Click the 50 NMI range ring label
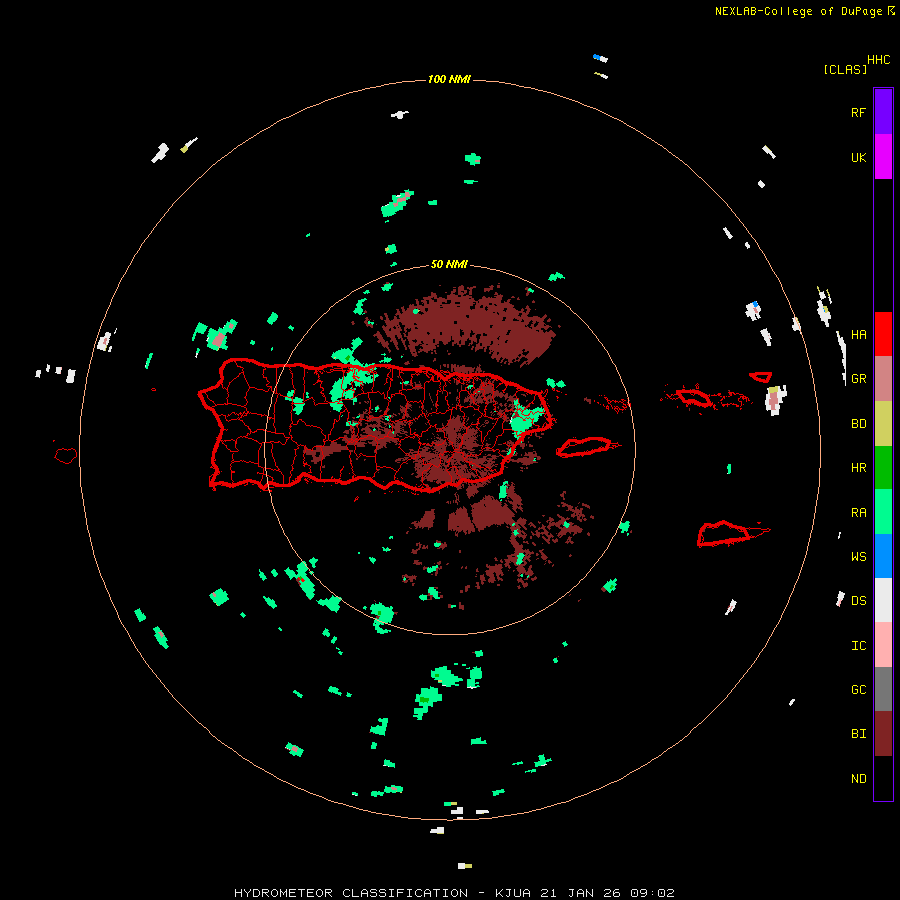Screen dimensions: 900x900 click(449, 264)
